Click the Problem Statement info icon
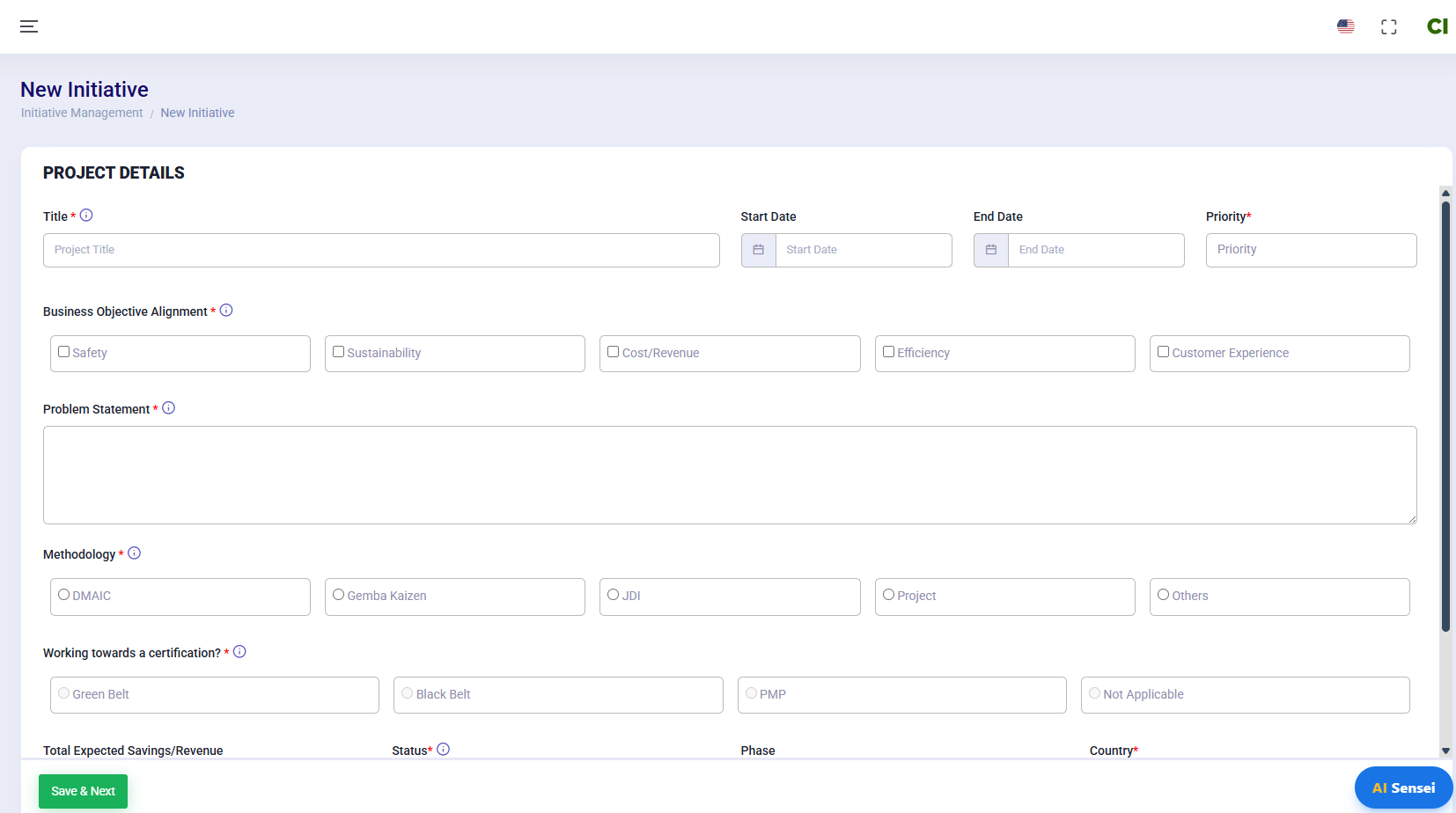Viewport: 1456px width, 813px height. (x=169, y=408)
